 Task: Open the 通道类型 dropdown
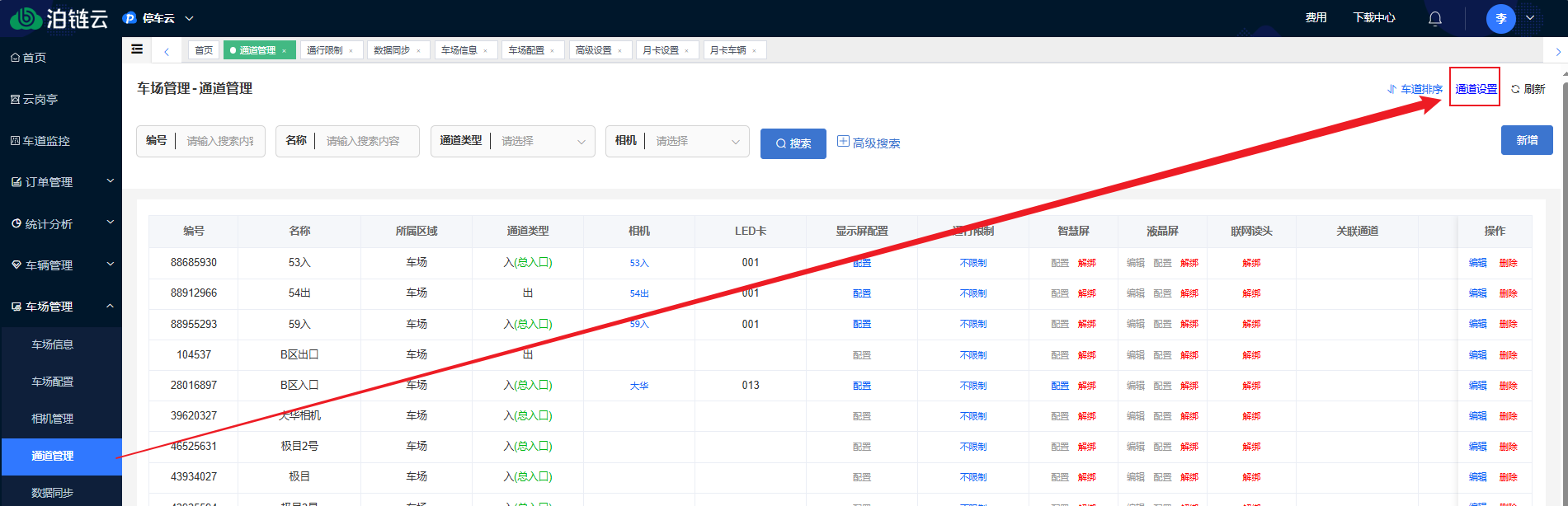[x=543, y=141]
